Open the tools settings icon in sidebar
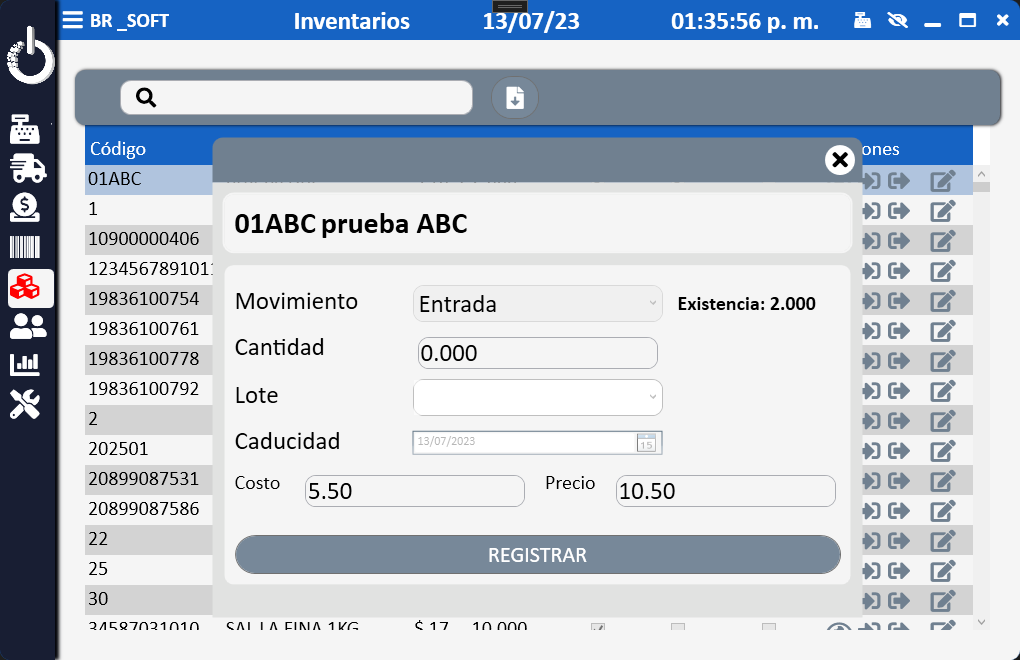The width and height of the screenshot is (1020, 660). coord(26,404)
